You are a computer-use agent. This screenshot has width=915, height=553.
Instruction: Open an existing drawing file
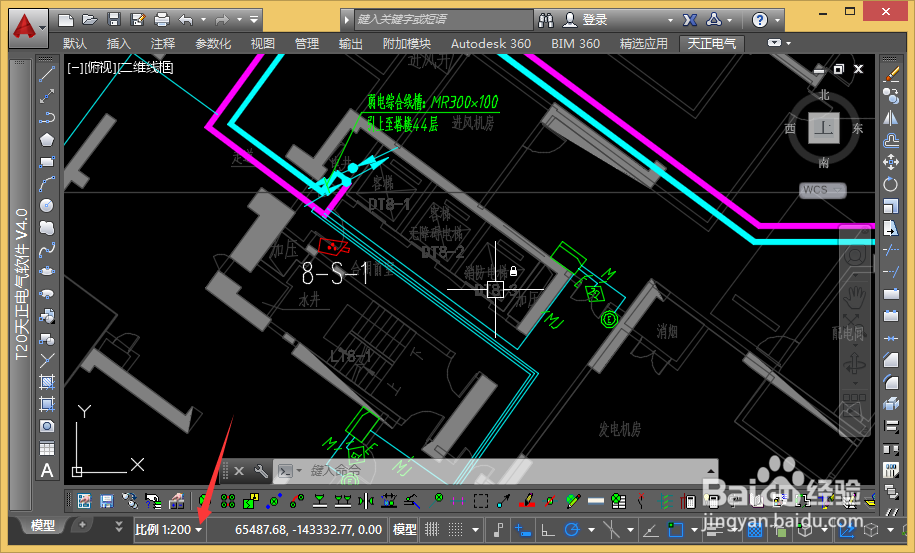(90, 20)
